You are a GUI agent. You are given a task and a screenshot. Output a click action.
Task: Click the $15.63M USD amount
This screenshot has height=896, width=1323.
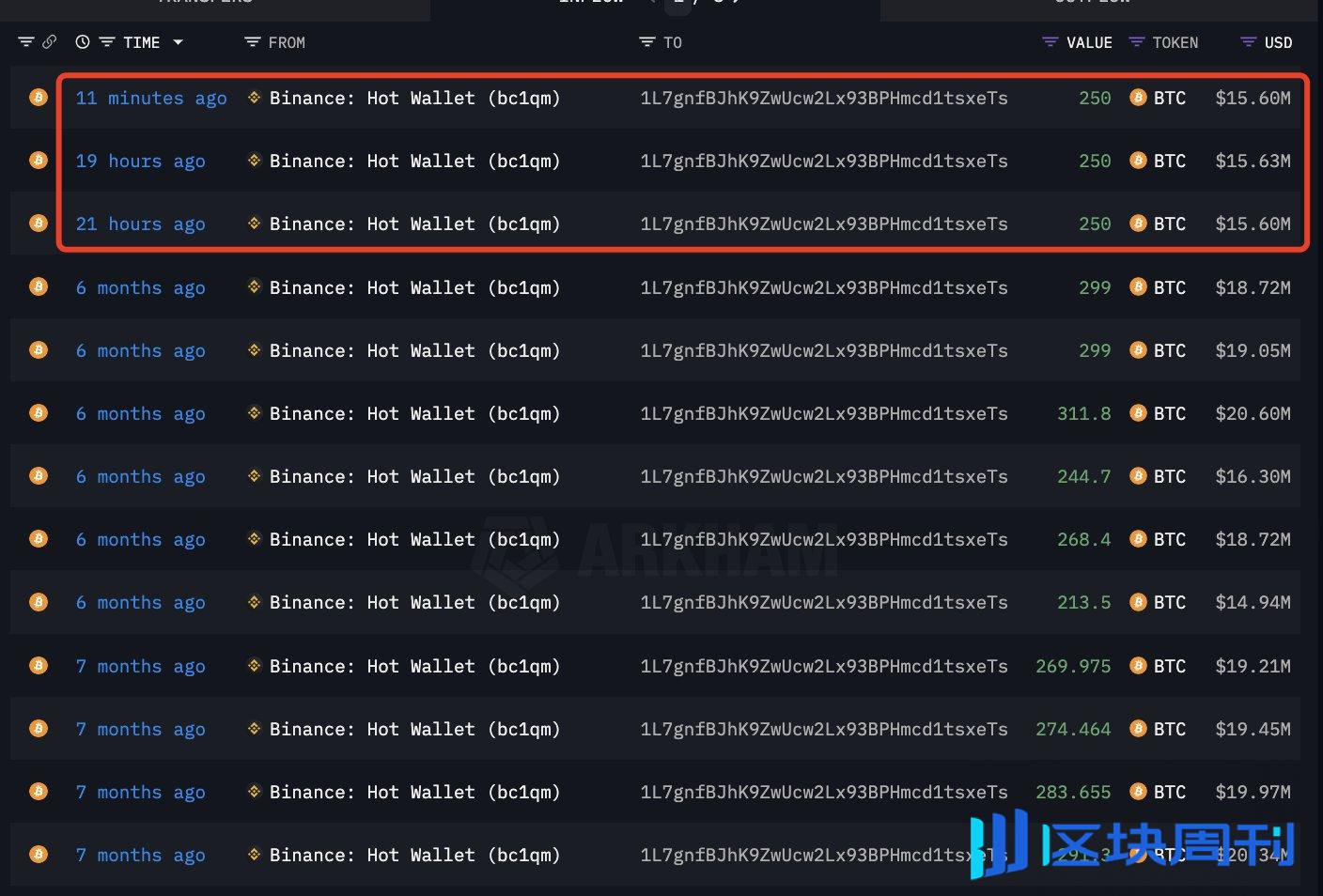click(1253, 161)
